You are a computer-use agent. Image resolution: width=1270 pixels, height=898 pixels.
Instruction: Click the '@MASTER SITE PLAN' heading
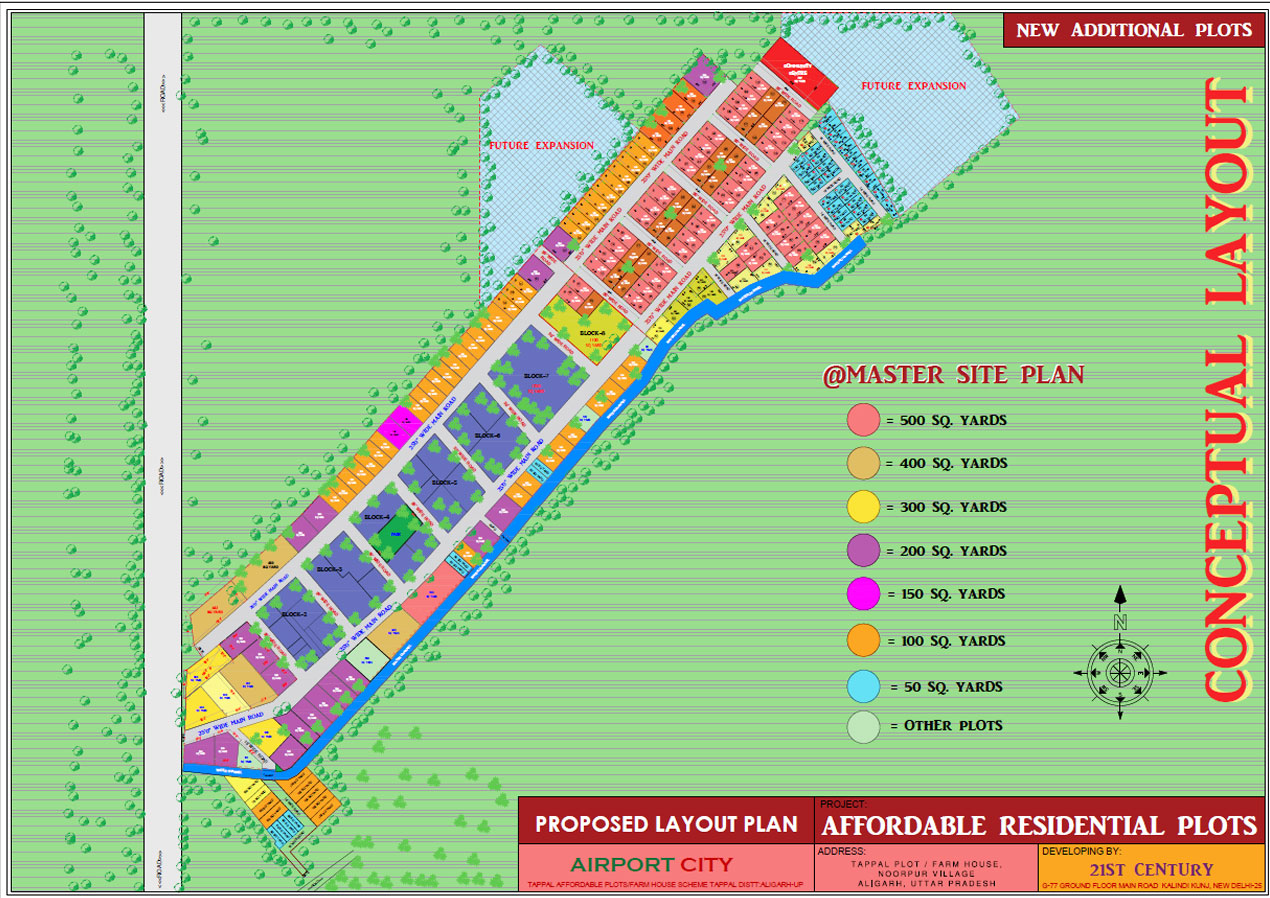pos(953,376)
